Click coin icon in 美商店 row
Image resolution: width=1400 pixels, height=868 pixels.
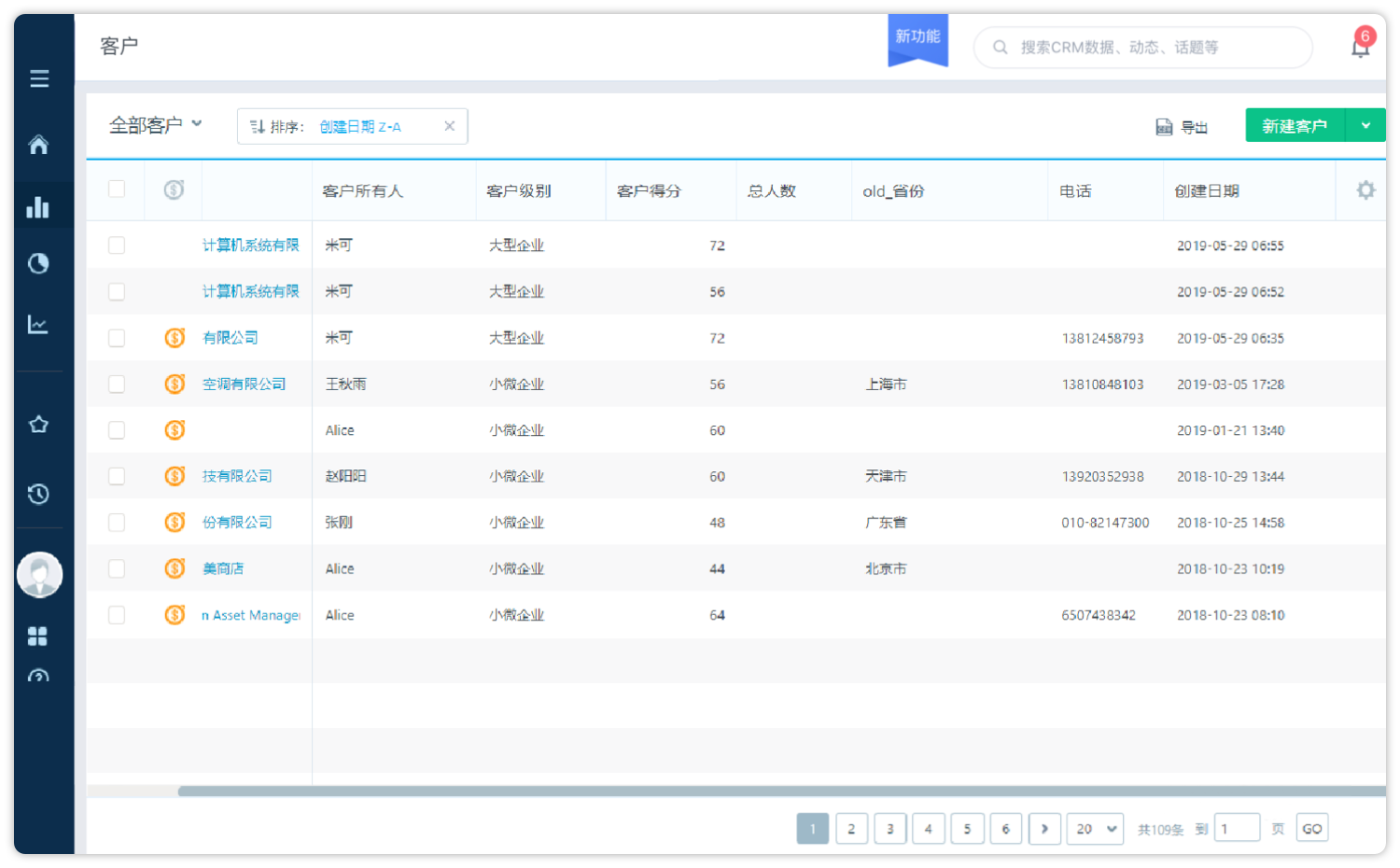click(175, 568)
